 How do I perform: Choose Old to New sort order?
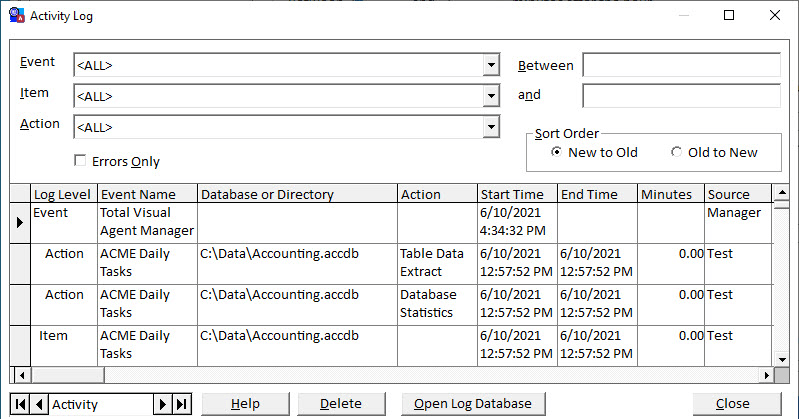(x=677, y=152)
